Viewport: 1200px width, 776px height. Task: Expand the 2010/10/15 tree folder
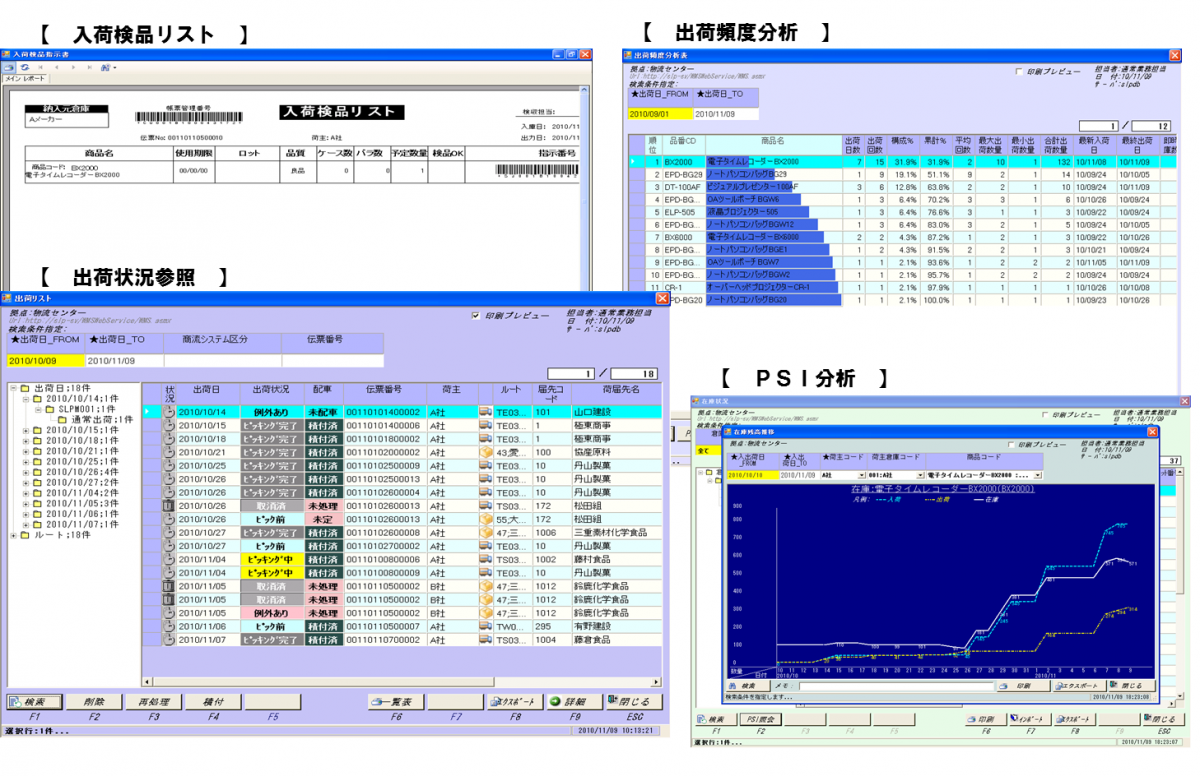27,431
